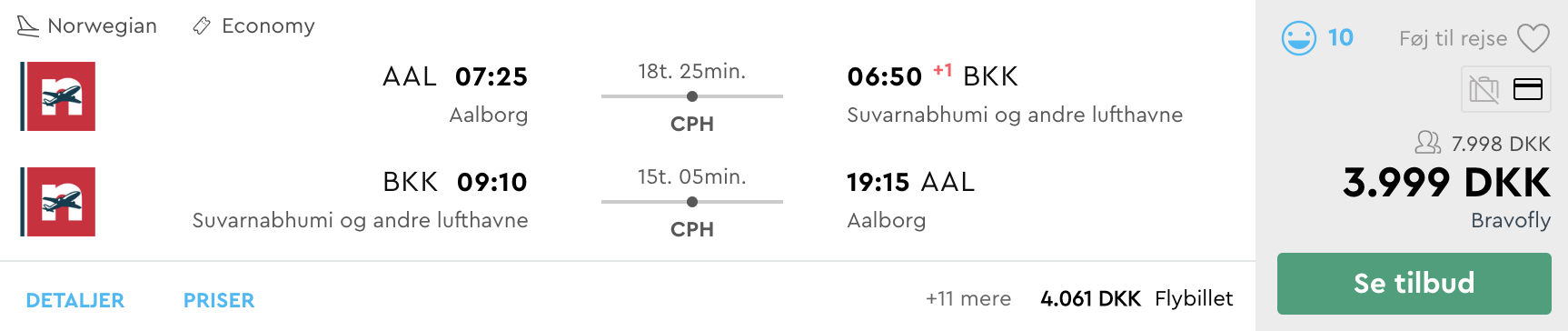The height and width of the screenshot is (331, 1568).
Task: Click the outbound CPH stopover marker
Action: click(692, 96)
